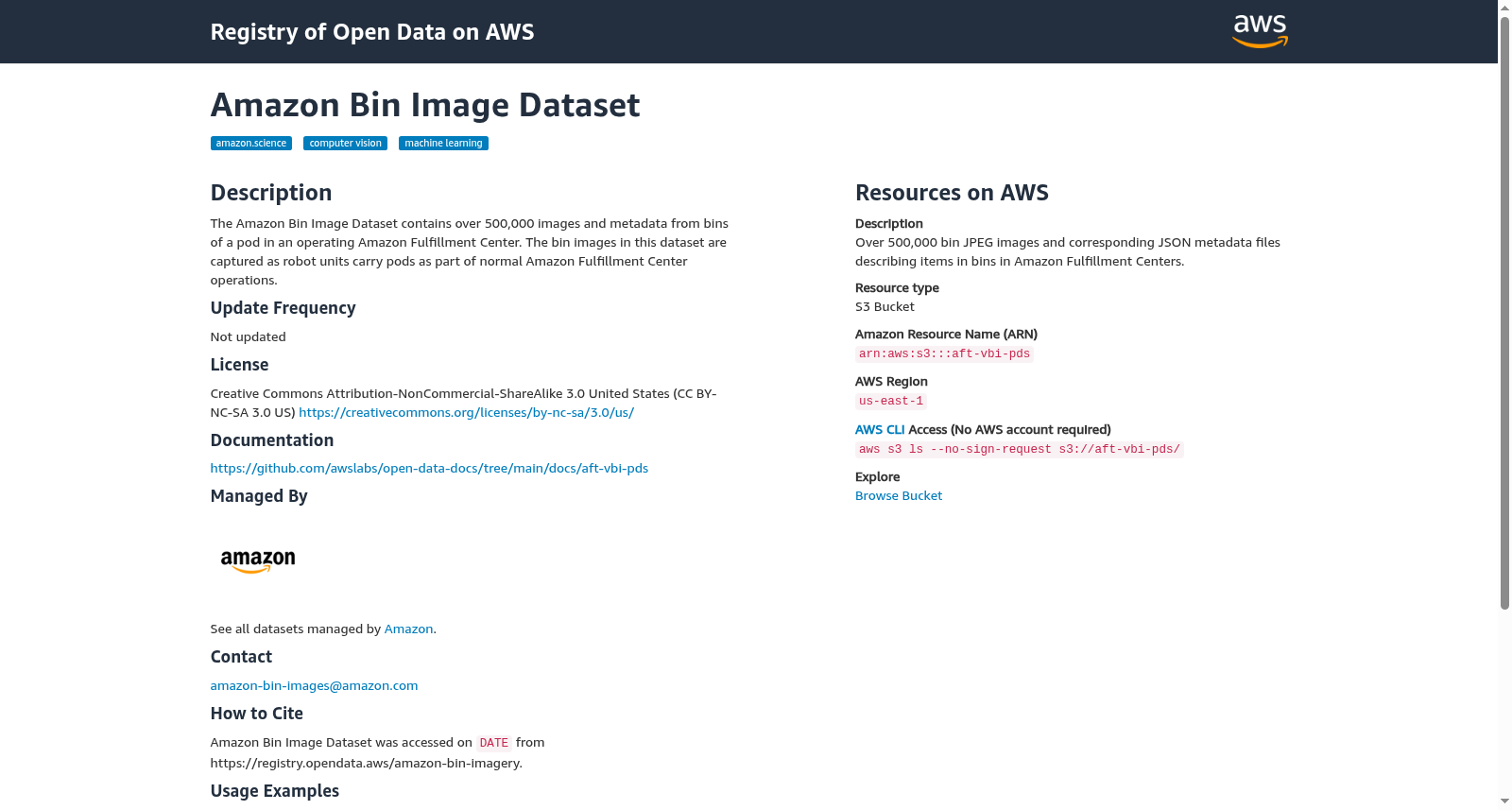The height and width of the screenshot is (810, 1512).
Task: Click the scrollbar down arrow
Action: pyautogui.click(x=1504, y=801)
